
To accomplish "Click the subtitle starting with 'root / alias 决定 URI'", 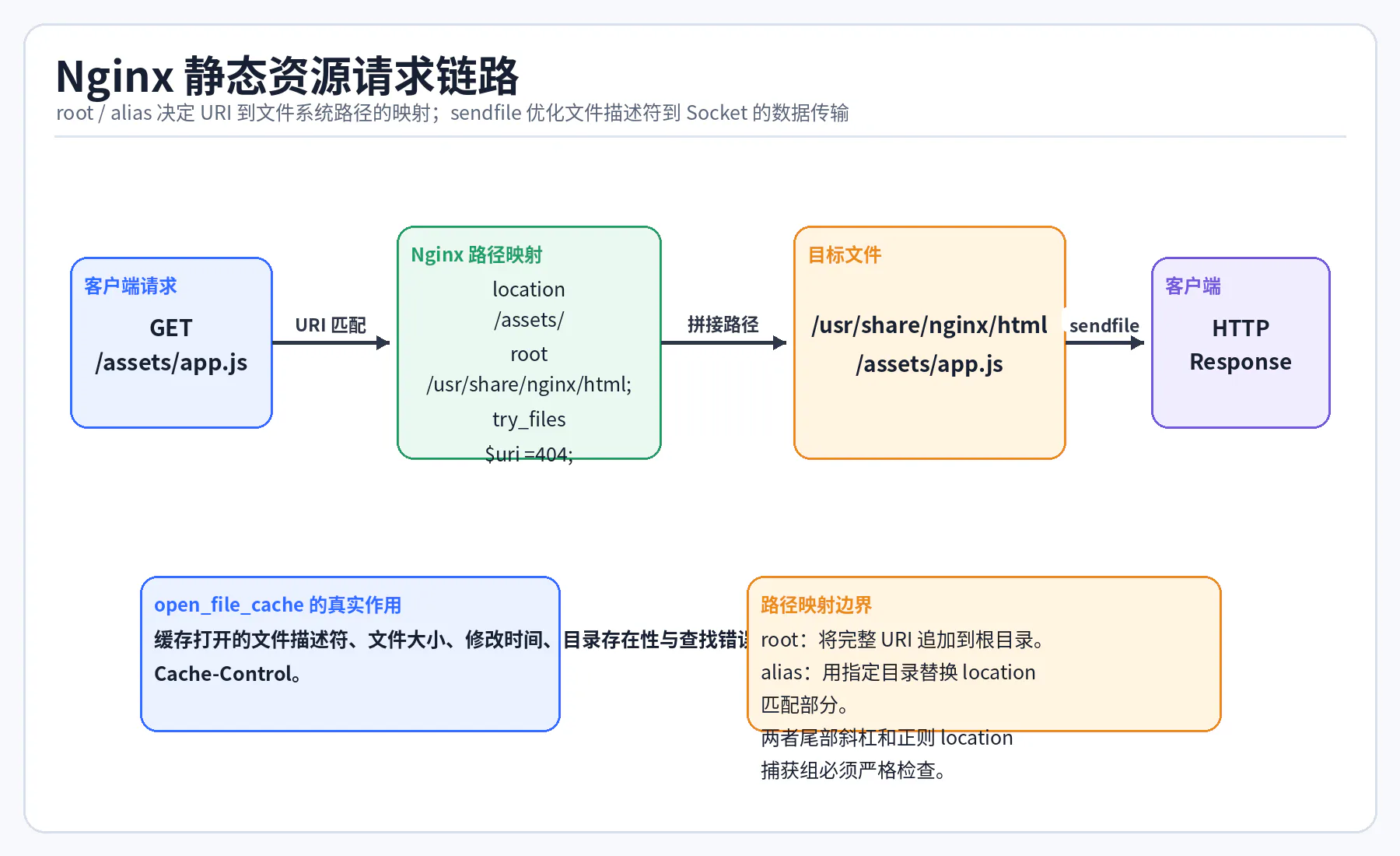I will pos(452,113).
